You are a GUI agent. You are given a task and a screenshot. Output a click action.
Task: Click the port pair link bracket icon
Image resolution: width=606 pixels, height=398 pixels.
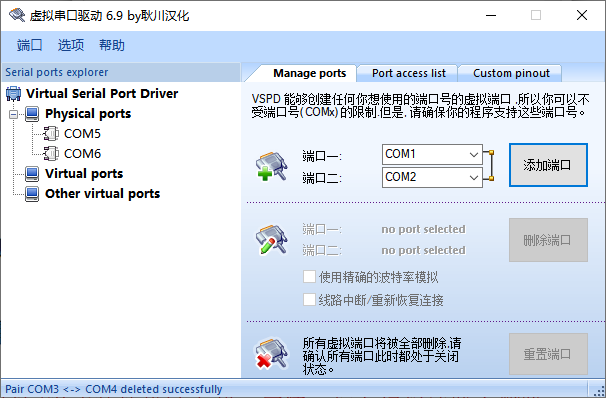pyautogui.click(x=489, y=166)
